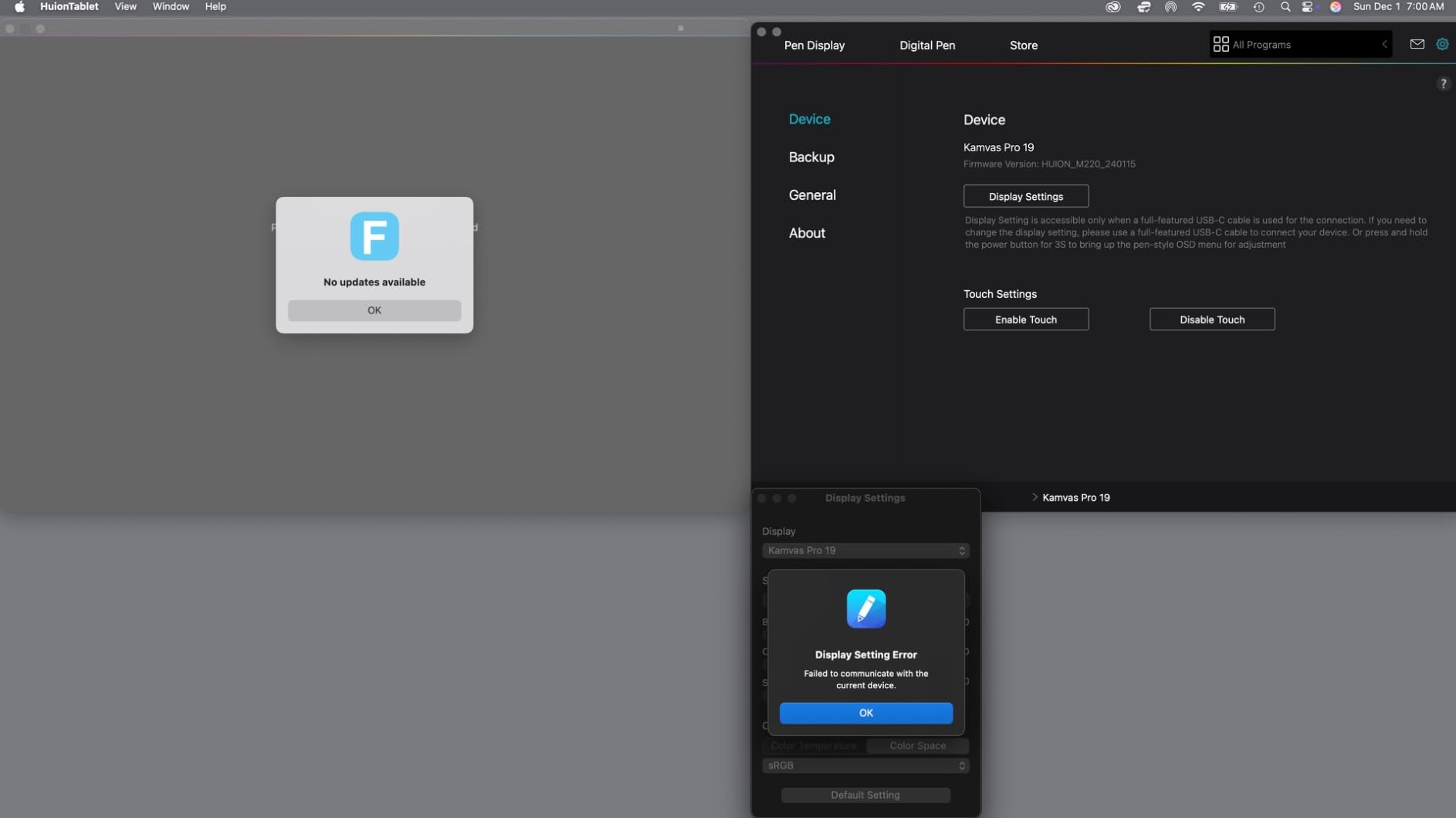Image resolution: width=1456 pixels, height=818 pixels.
Task: Open Time Machine menu bar icon
Action: [x=1258, y=7]
